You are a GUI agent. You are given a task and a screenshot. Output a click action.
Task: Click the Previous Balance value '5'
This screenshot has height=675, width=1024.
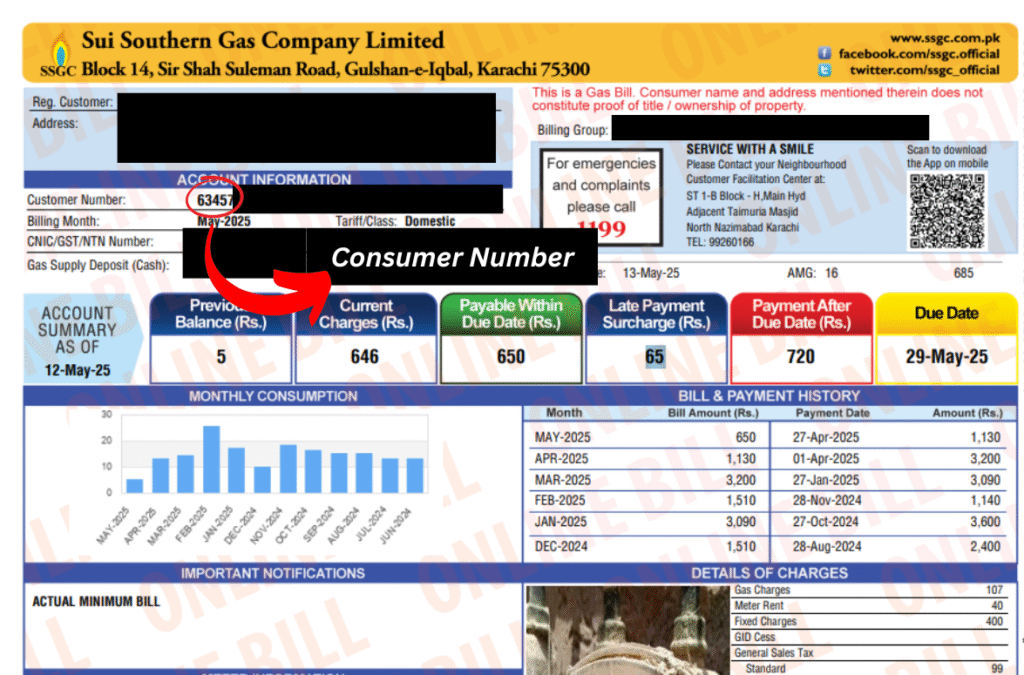(221, 357)
